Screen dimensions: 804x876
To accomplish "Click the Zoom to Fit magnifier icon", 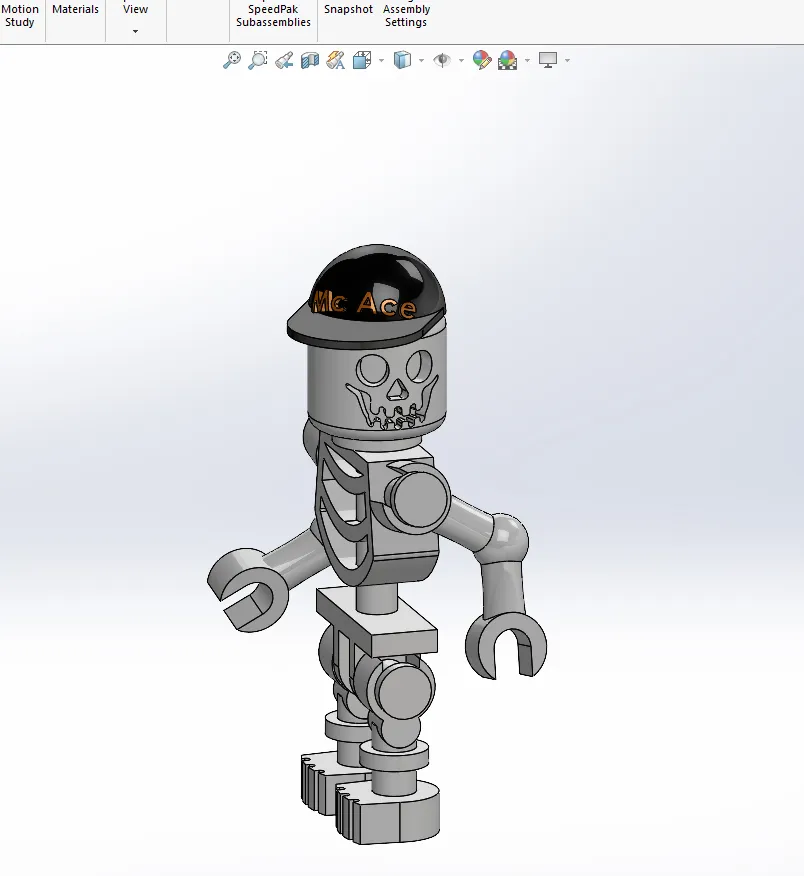I will coord(232,60).
